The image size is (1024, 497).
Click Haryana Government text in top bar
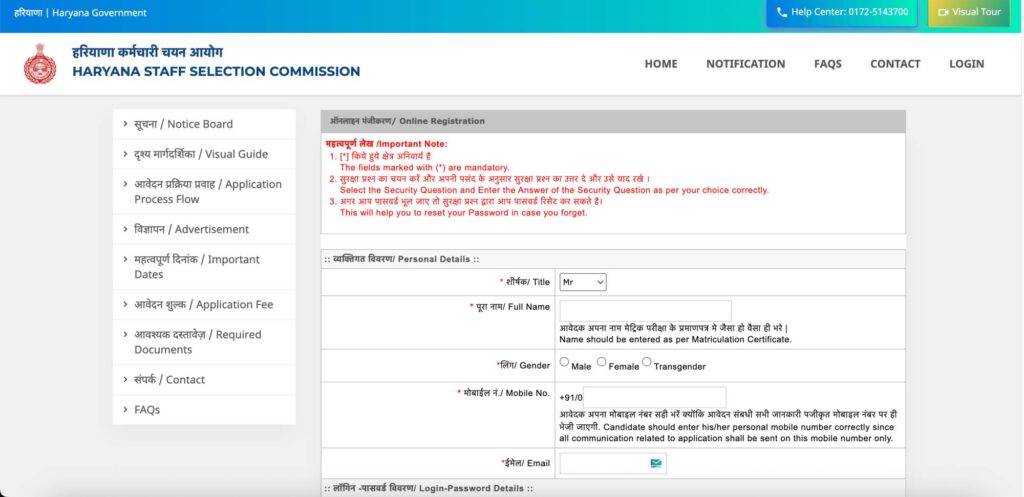click(99, 12)
